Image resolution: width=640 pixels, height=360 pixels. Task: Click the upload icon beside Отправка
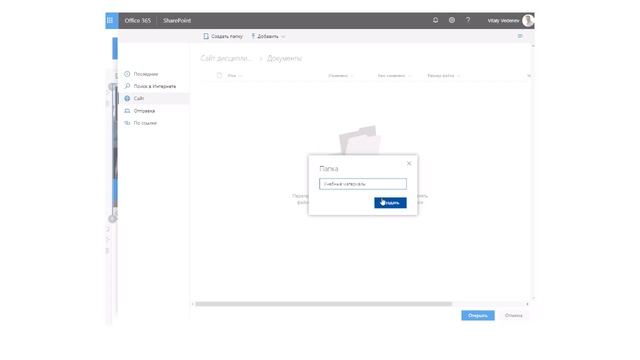pyautogui.click(x=127, y=111)
